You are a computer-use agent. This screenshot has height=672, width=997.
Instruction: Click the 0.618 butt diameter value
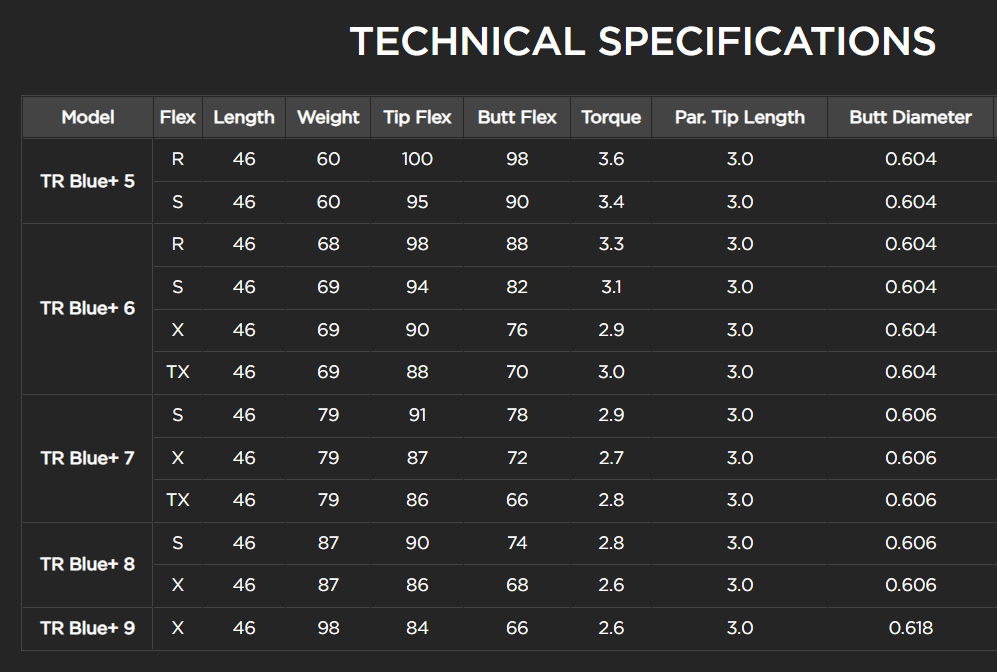click(x=910, y=628)
